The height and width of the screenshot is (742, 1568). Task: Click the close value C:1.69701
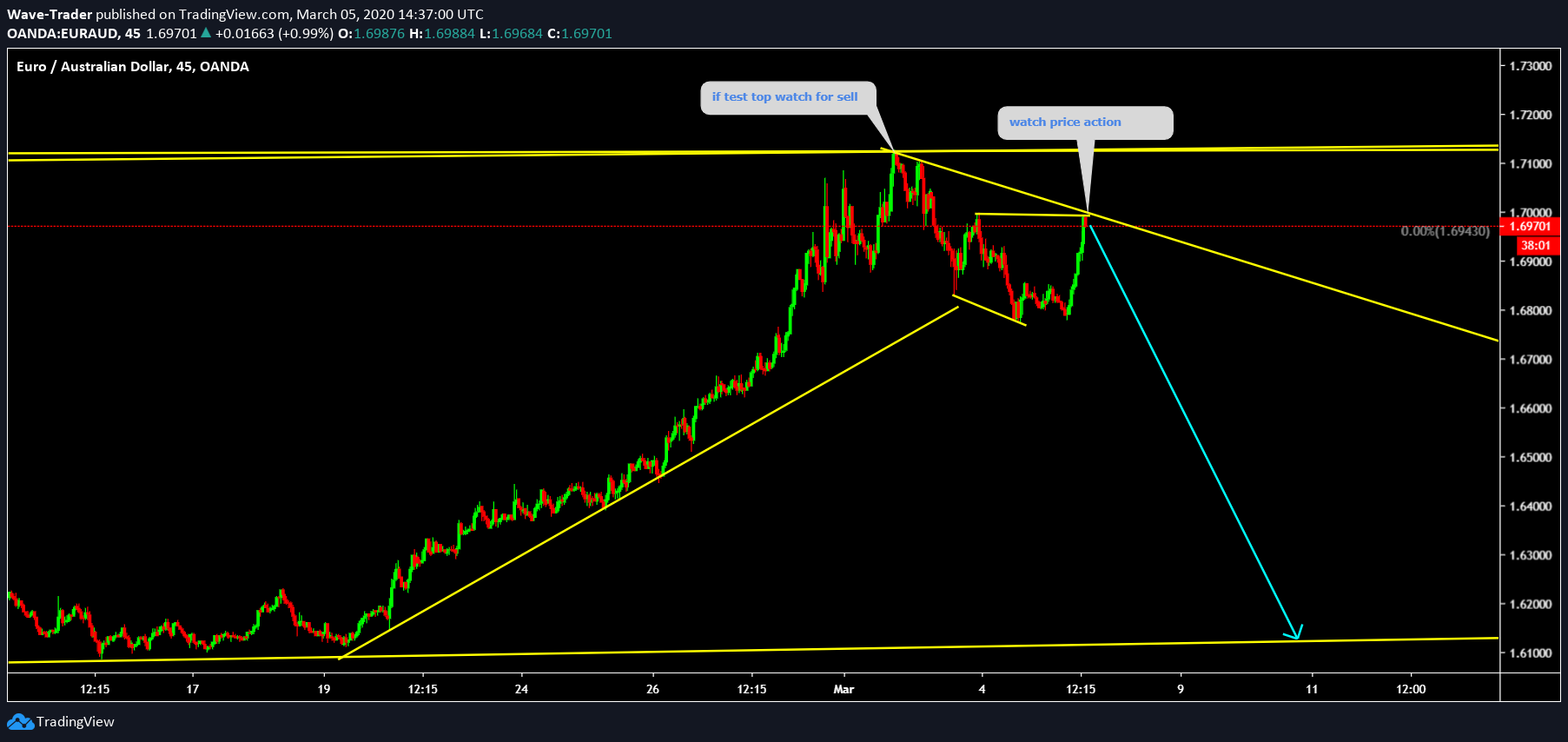tap(580, 34)
